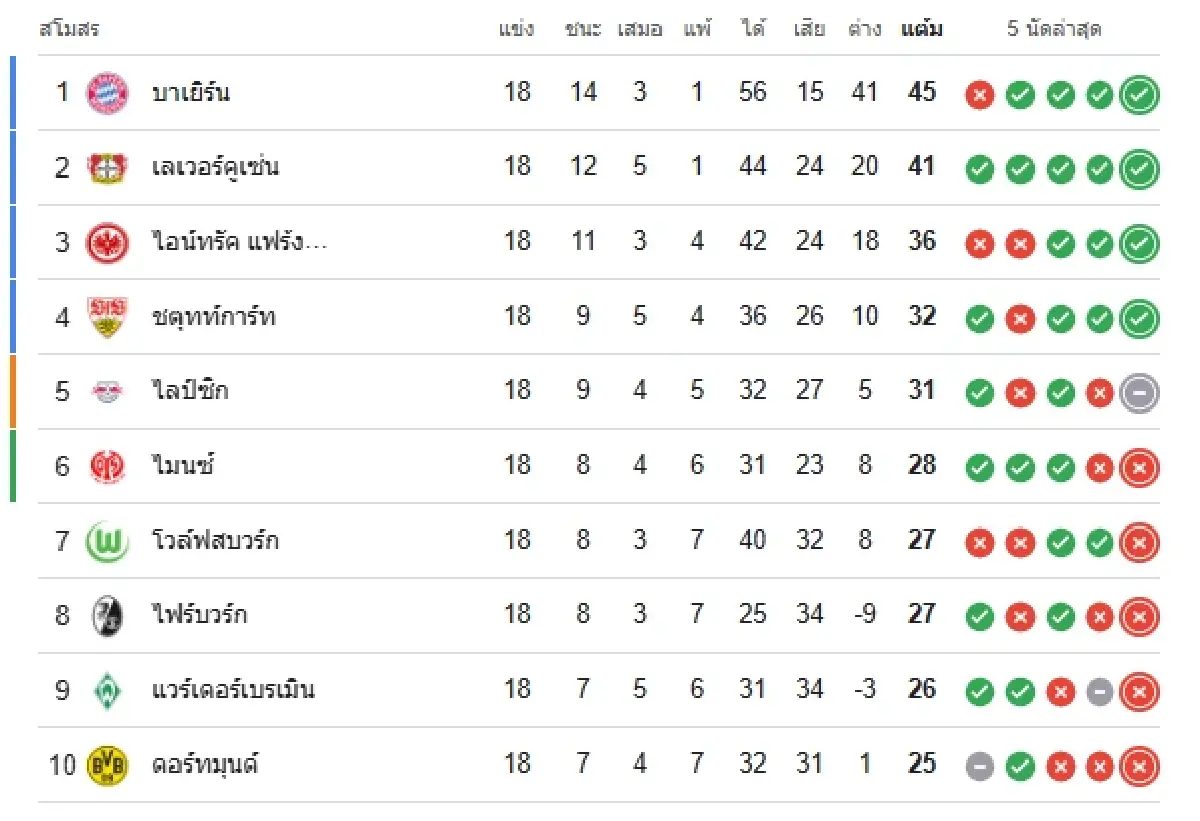Click the สโมสร club column header
The height and width of the screenshot is (821, 1200).
click(x=70, y=29)
